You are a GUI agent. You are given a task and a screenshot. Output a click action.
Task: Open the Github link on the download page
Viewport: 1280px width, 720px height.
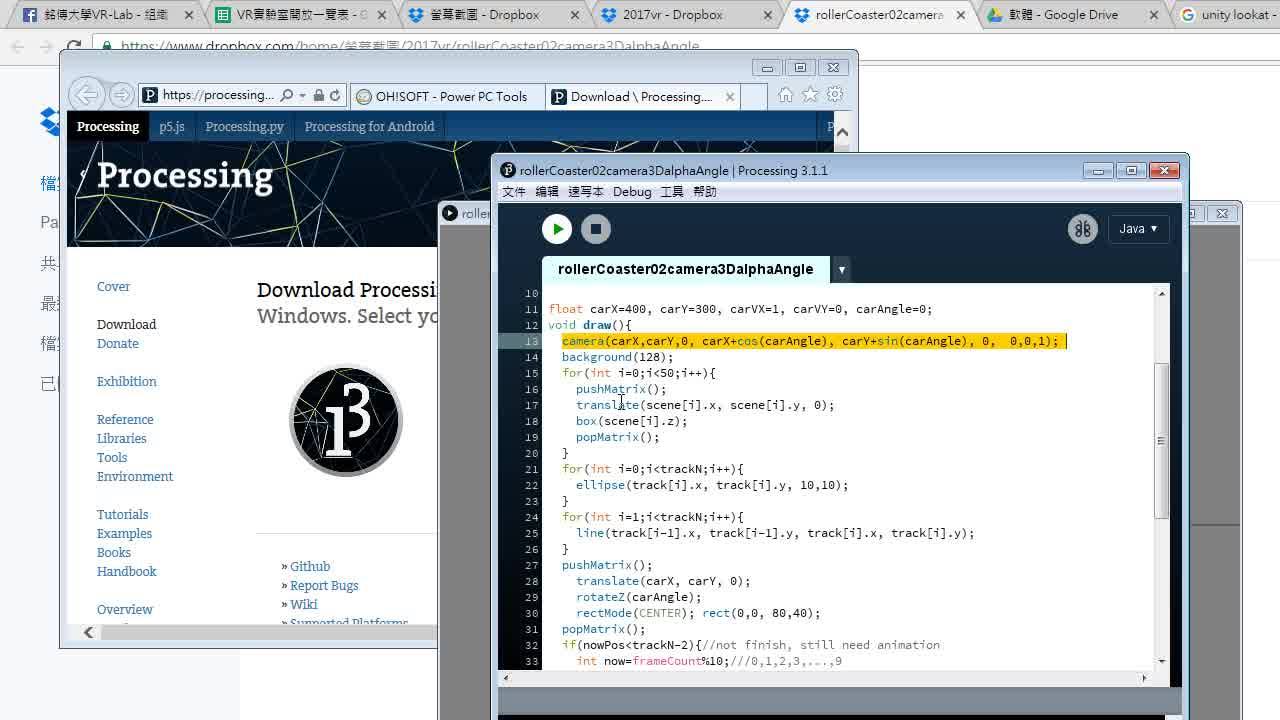(x=310, y=567)
